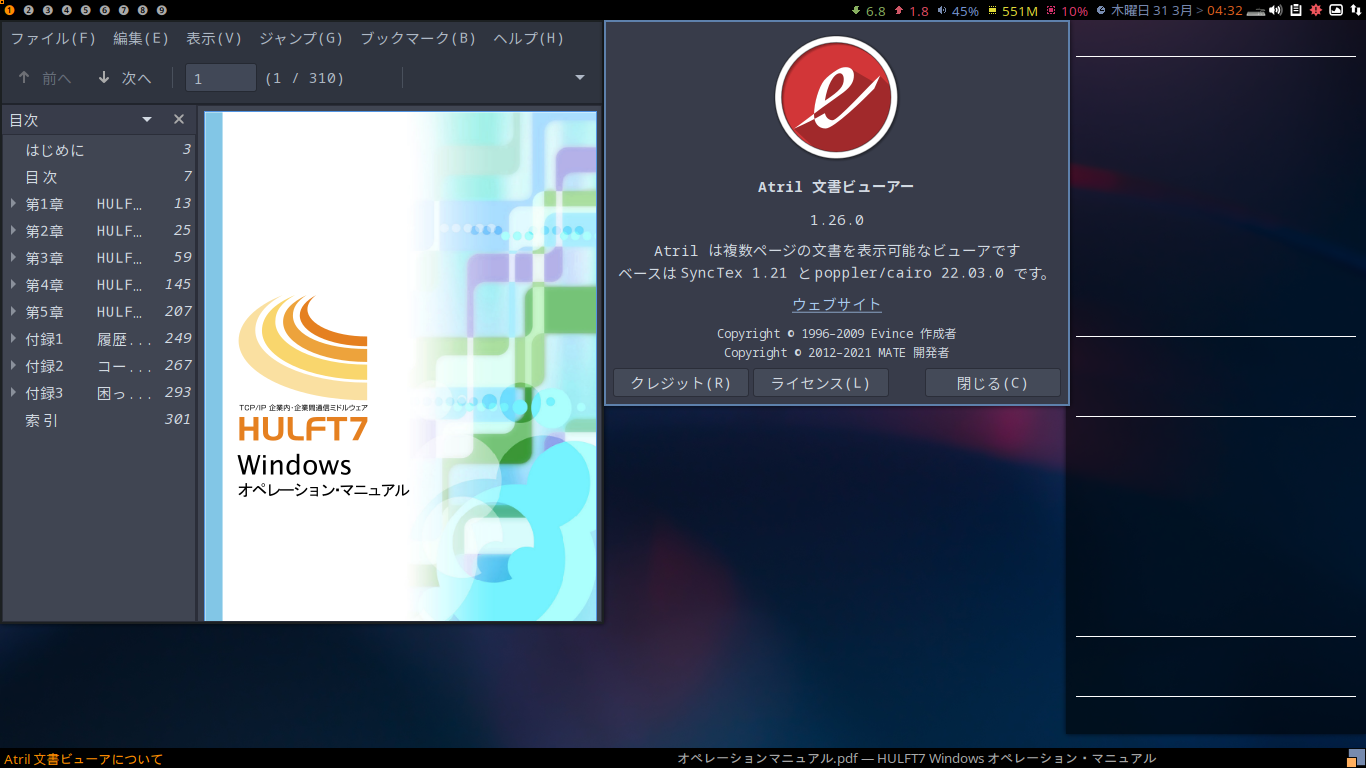Viewport: 1366px width, 768px height.
Task: Switch to workspace 5 indicator
Action: 85,10
